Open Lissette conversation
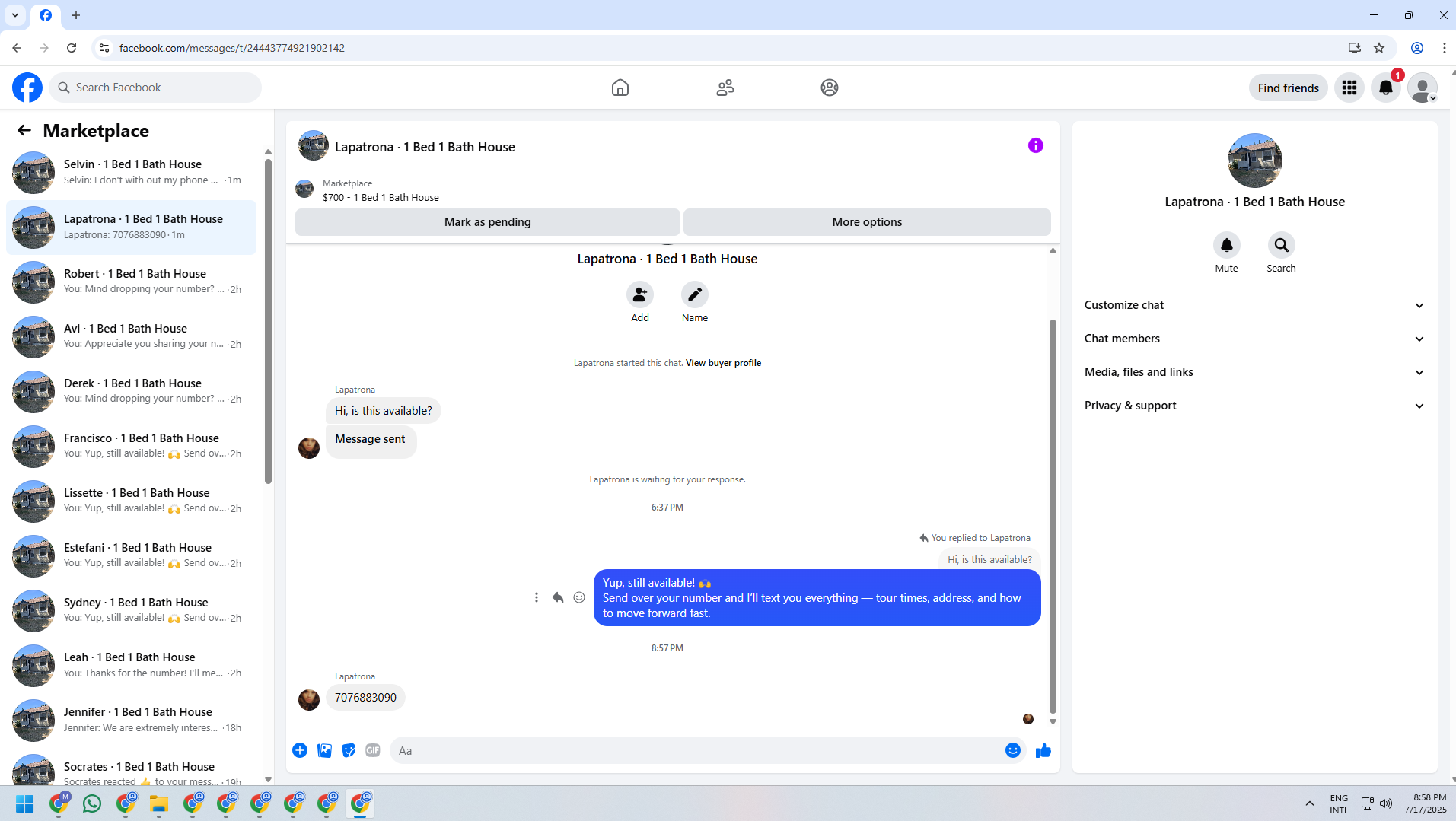The image size is (1456, 821). click(131, 501)
